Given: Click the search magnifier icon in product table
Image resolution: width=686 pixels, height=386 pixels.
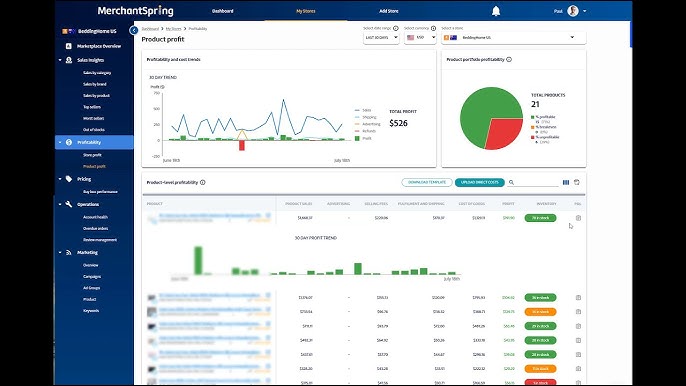Looking at the screenshot, I should [x=511, y=182].
